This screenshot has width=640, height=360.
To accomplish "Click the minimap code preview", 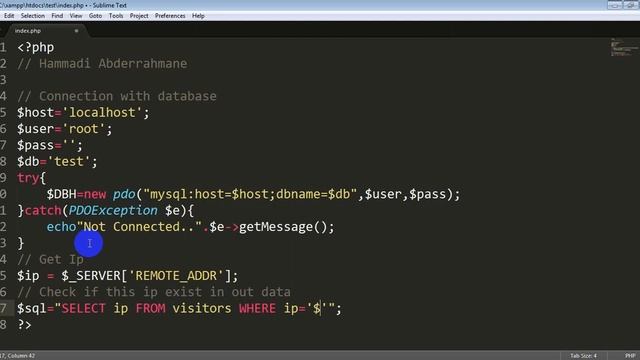I will tap(623, 47).
